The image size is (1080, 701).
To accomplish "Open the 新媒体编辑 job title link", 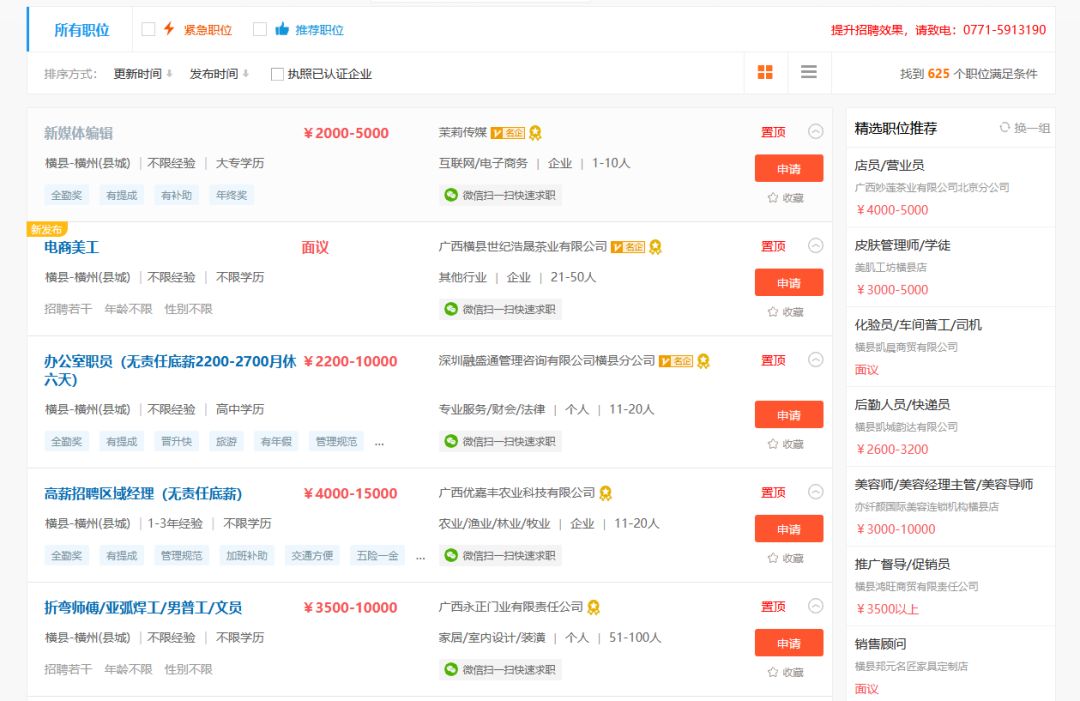I will click(x=79, y=133).
